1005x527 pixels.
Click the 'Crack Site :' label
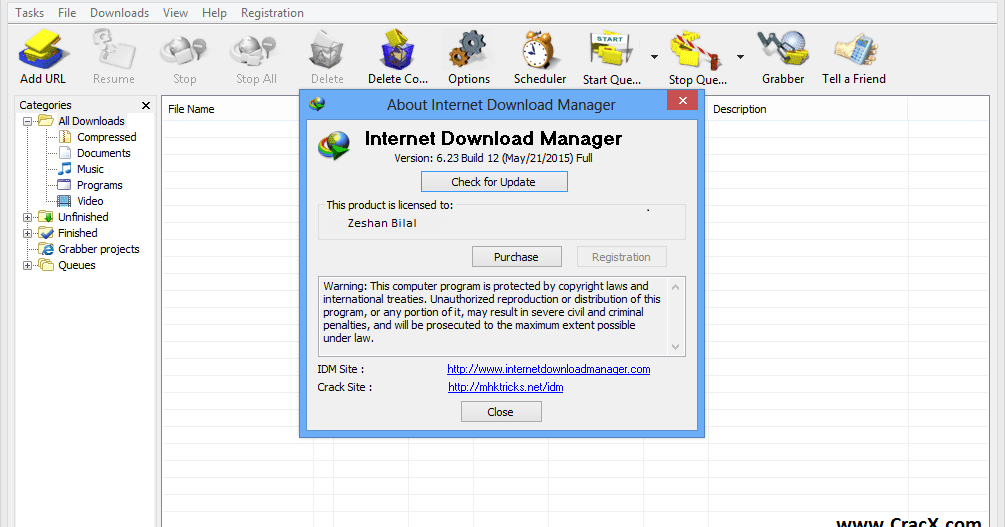(345, 387)
